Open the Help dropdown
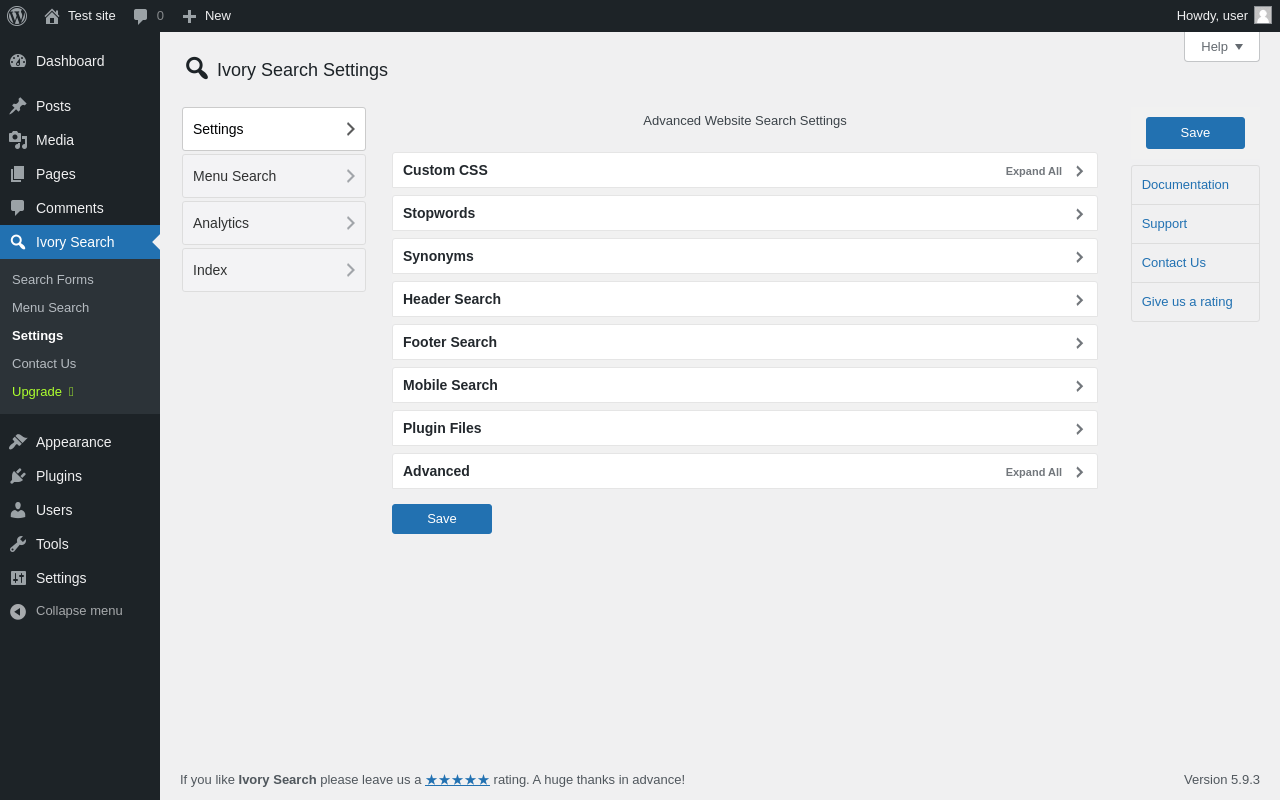Viewport: 1280px width, 800px height. (x=1222, y=47)
